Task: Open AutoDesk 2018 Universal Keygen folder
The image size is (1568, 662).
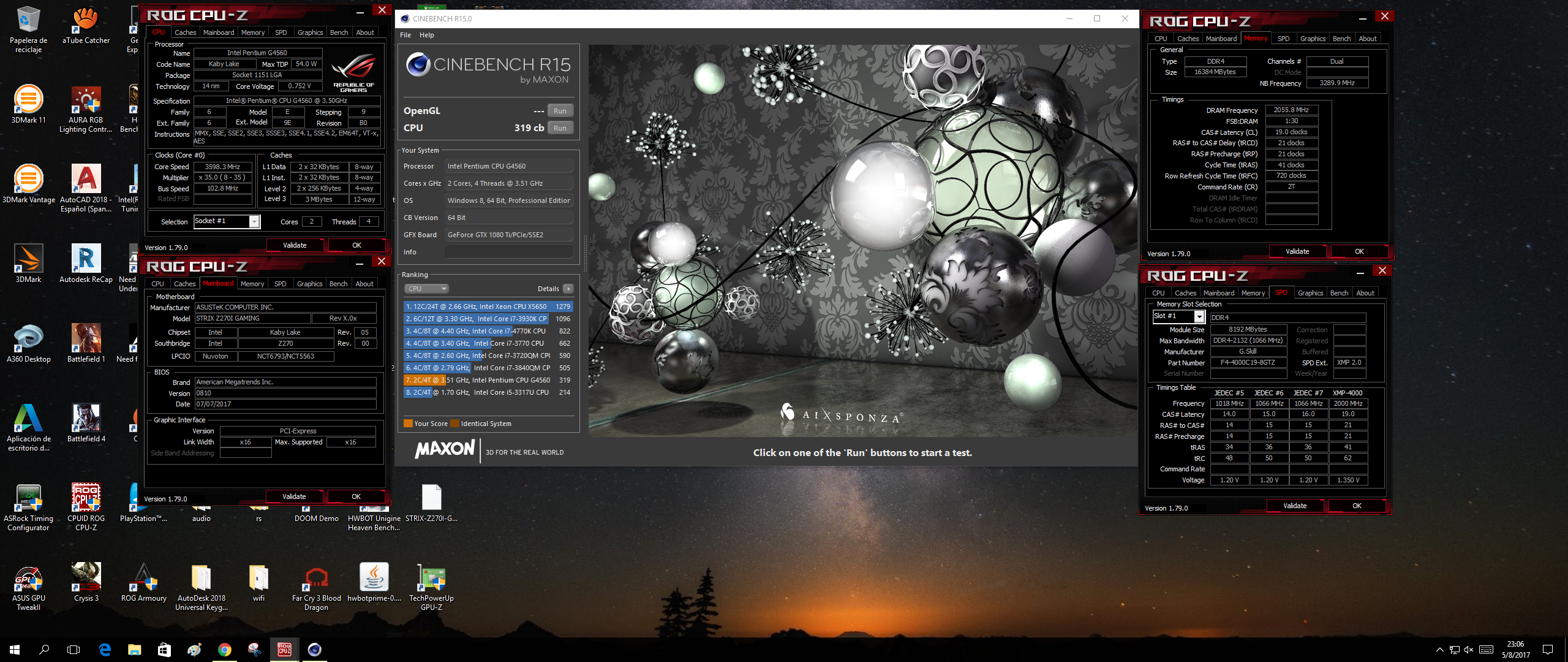Action: (201, 587)
